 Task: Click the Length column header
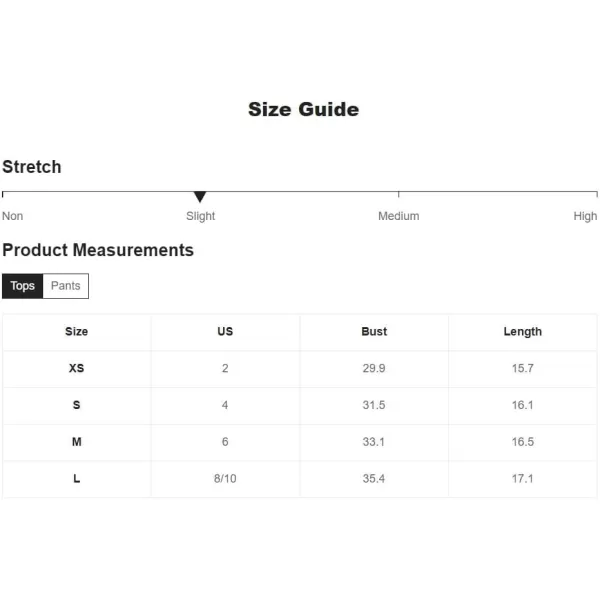(523, 332)
